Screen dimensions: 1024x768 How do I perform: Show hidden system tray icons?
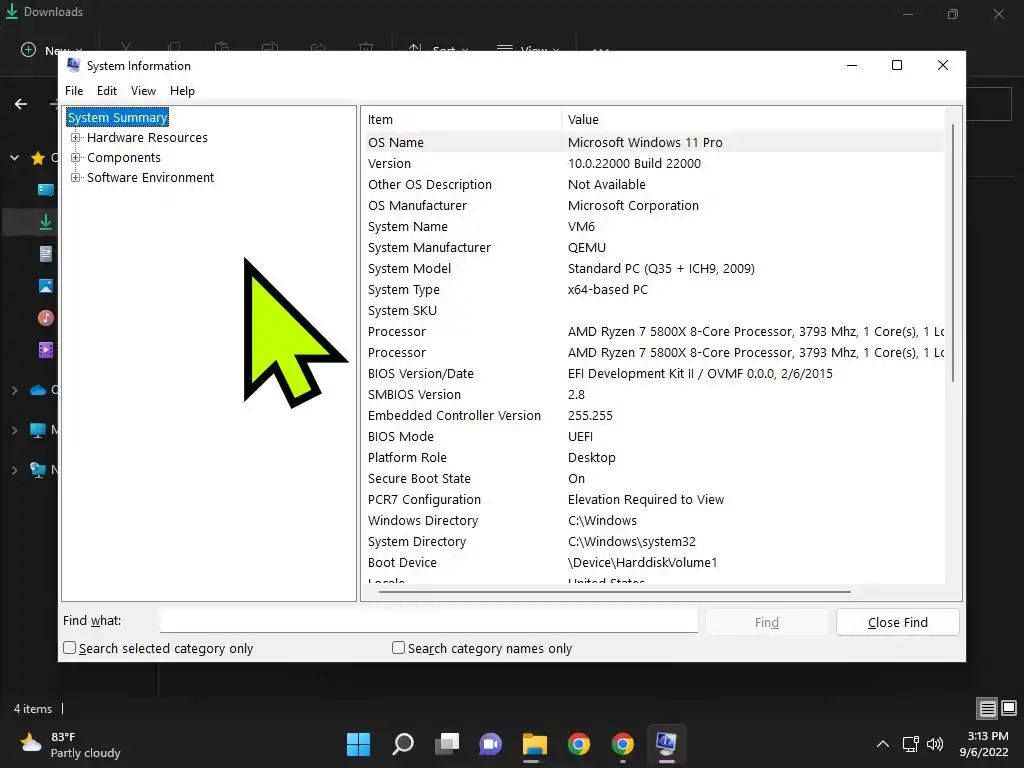[882, 744]
